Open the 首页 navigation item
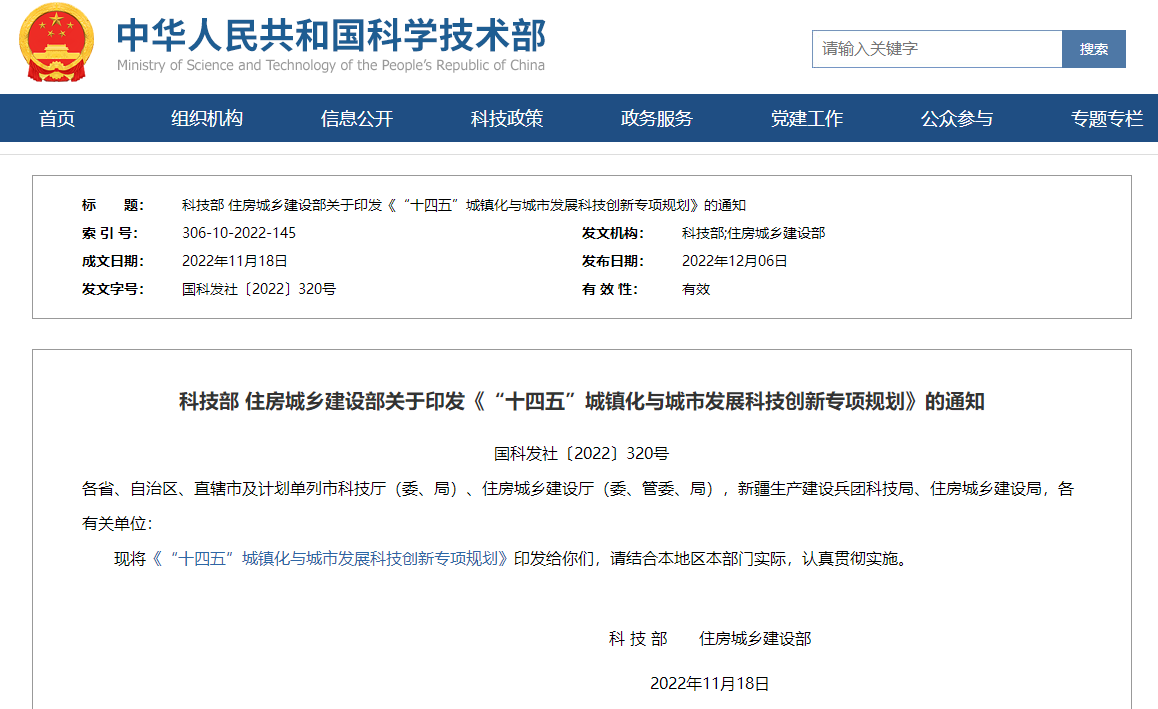The image size is (1158, 709). click(x=57, y=118)
